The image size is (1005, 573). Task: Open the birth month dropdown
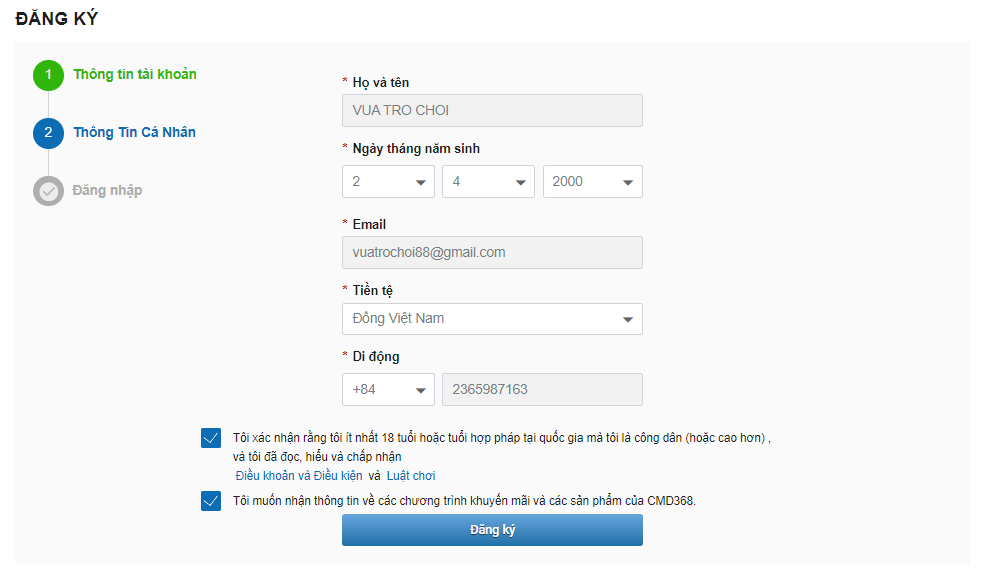coord(488,182)
